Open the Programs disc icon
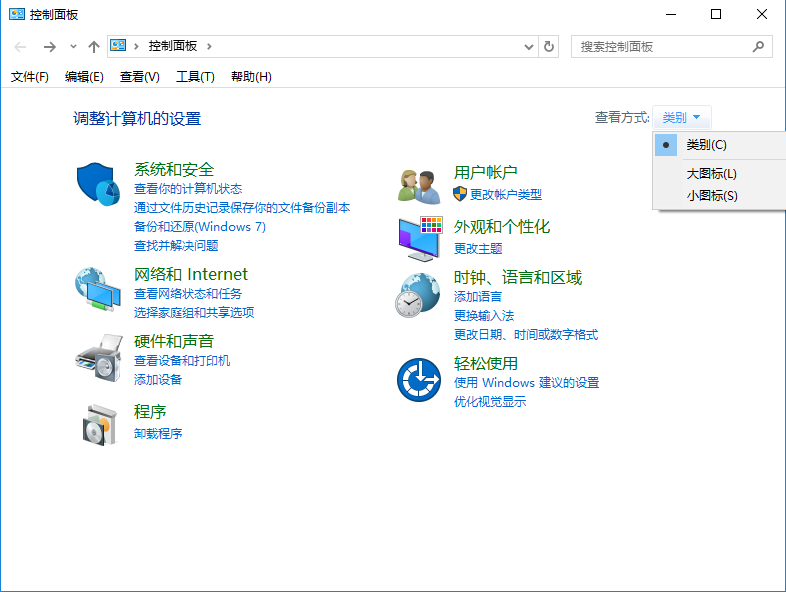This screenshot has height=592, width=786. point(98,424)
